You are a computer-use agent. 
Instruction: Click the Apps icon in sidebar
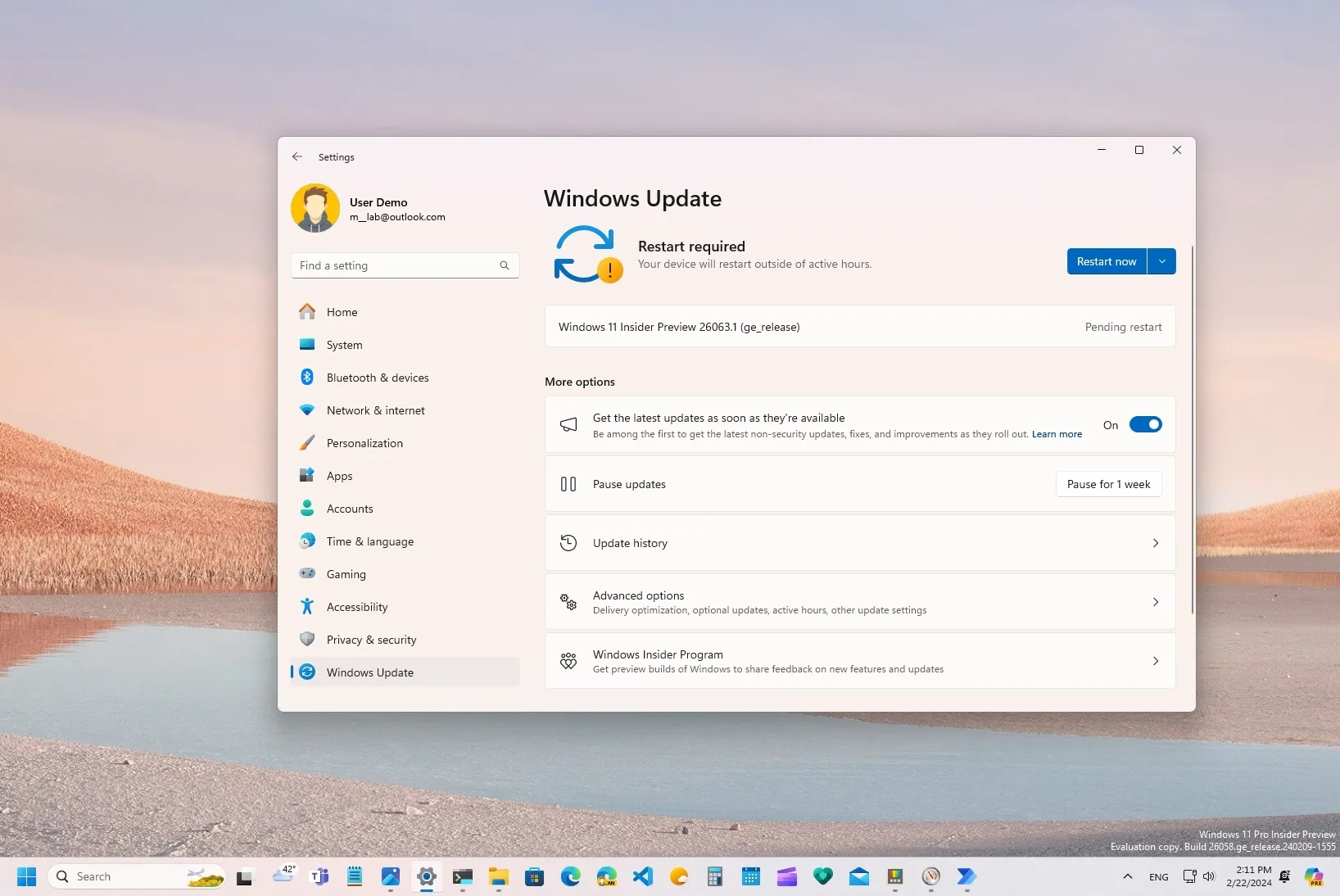pyautogui.click(x=307, y=475)
